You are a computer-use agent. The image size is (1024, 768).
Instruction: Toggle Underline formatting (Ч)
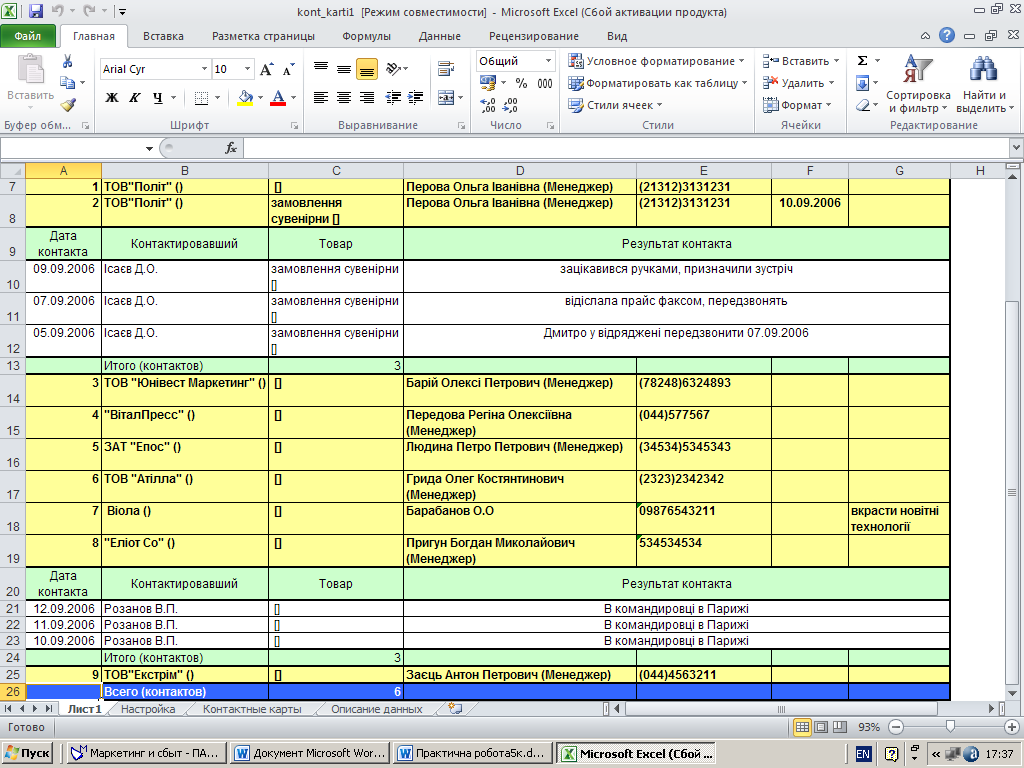point(157,98)
